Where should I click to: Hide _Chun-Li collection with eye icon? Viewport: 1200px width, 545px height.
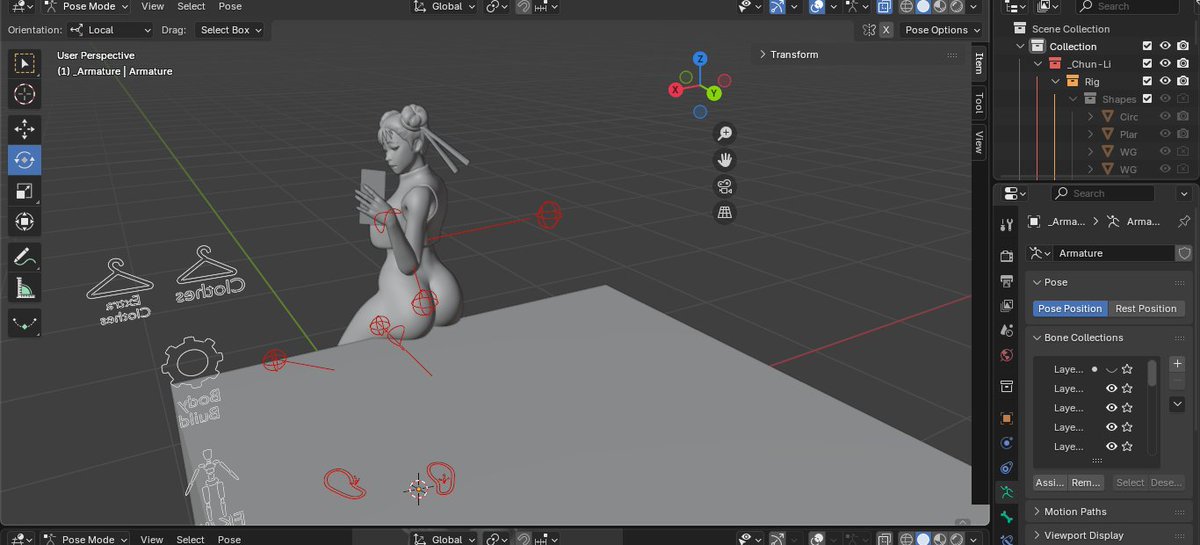point(1166,64)
